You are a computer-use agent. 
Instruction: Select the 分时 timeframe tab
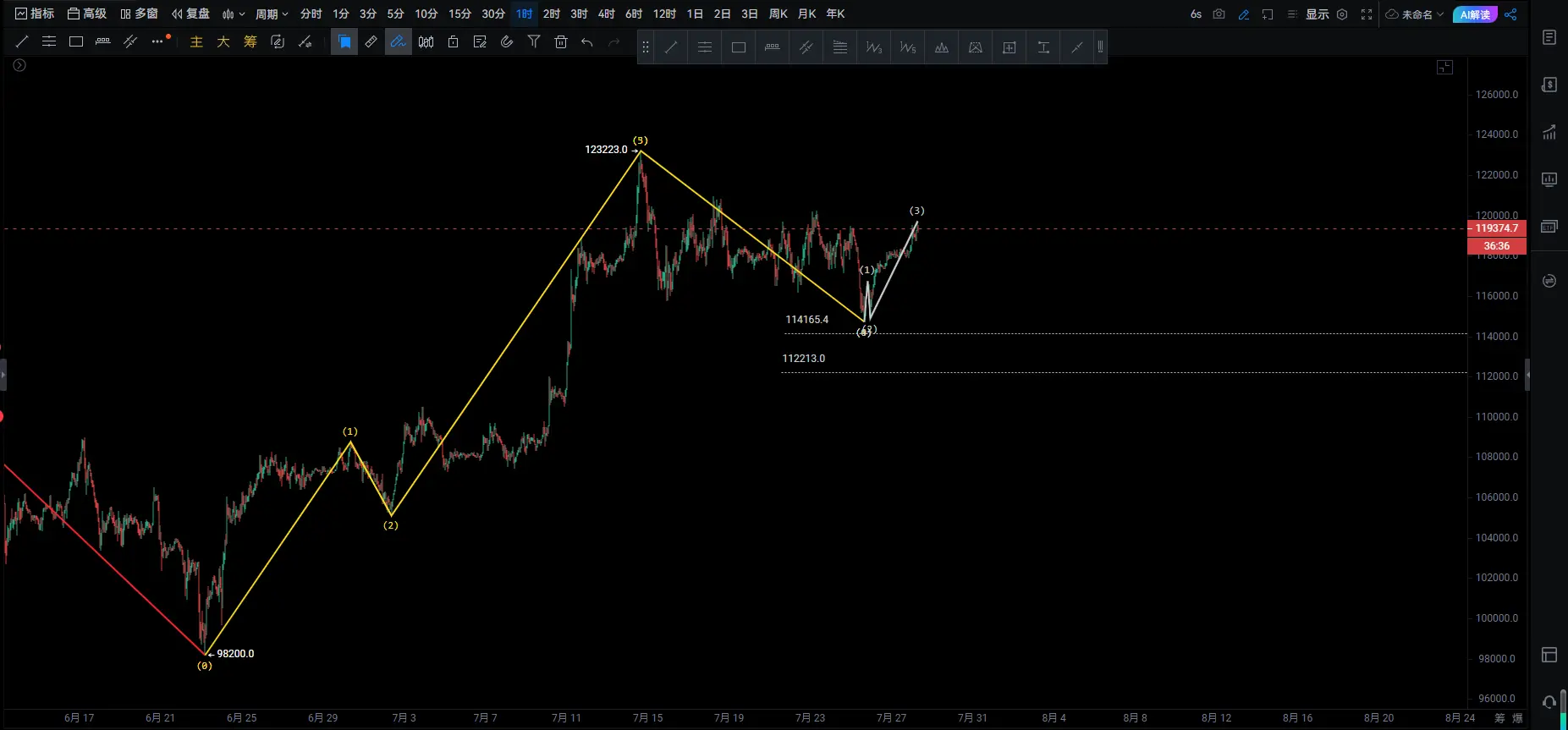[x=311, y=14]
